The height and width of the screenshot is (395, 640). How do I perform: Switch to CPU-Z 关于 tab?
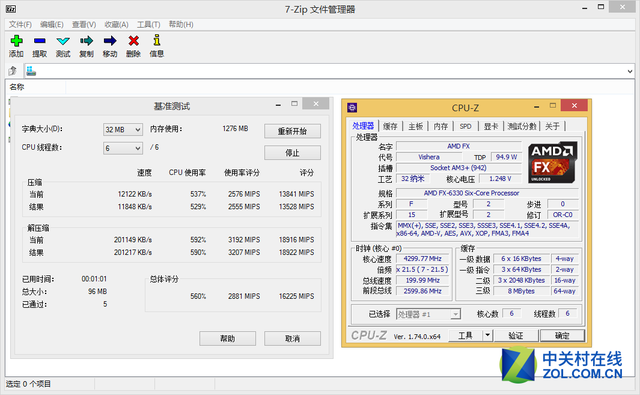click(552, 126)
